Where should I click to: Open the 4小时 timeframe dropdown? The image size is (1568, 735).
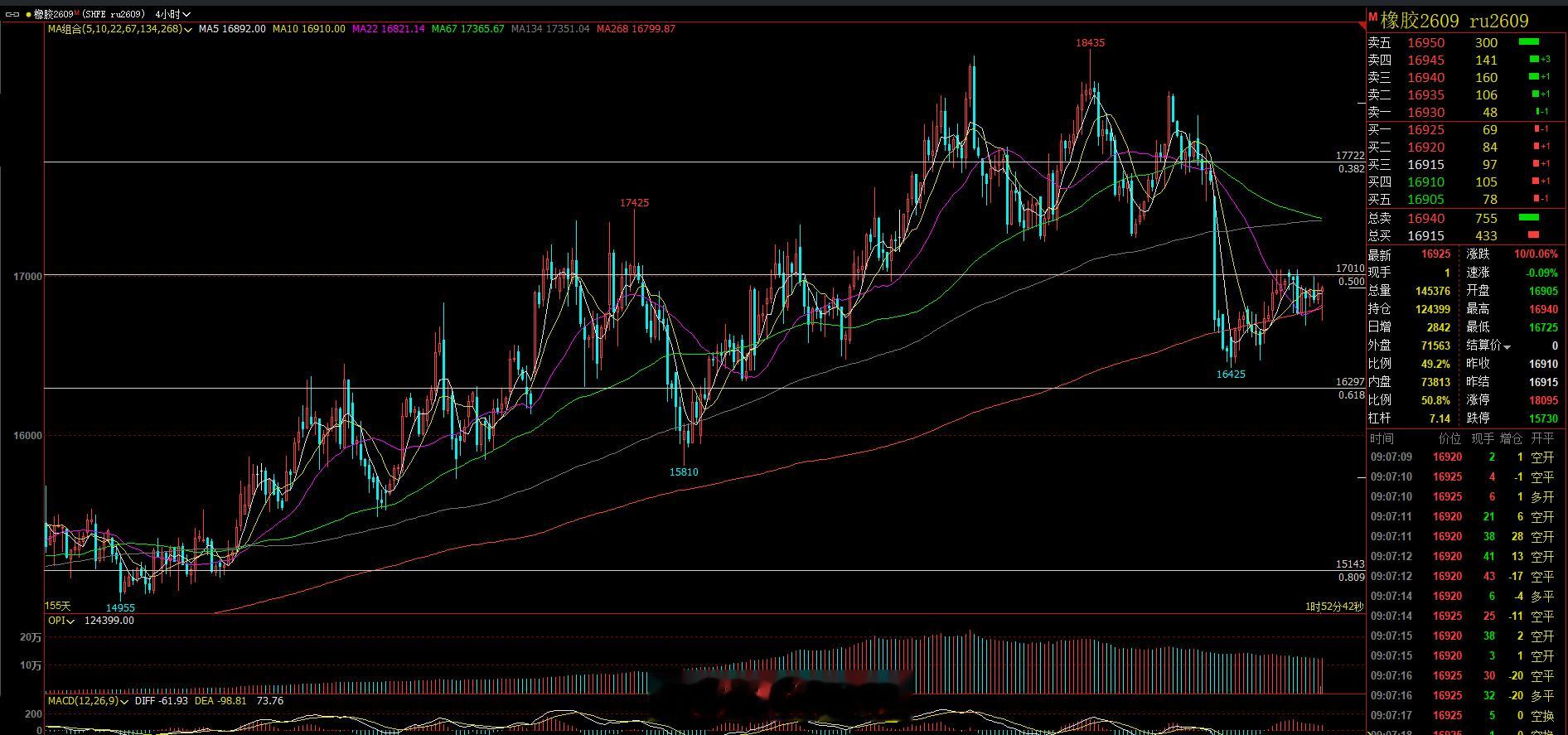[172, 14]
